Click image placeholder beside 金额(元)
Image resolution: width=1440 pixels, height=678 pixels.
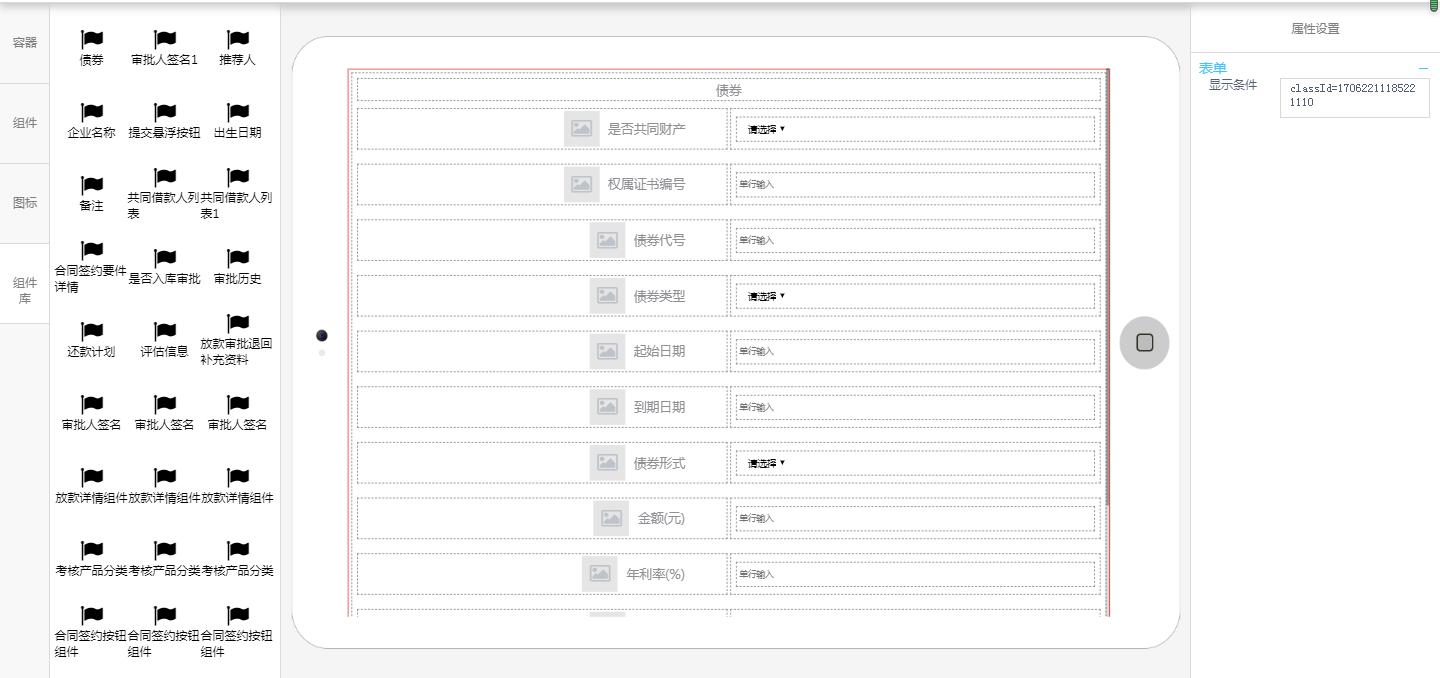(610, 518)
